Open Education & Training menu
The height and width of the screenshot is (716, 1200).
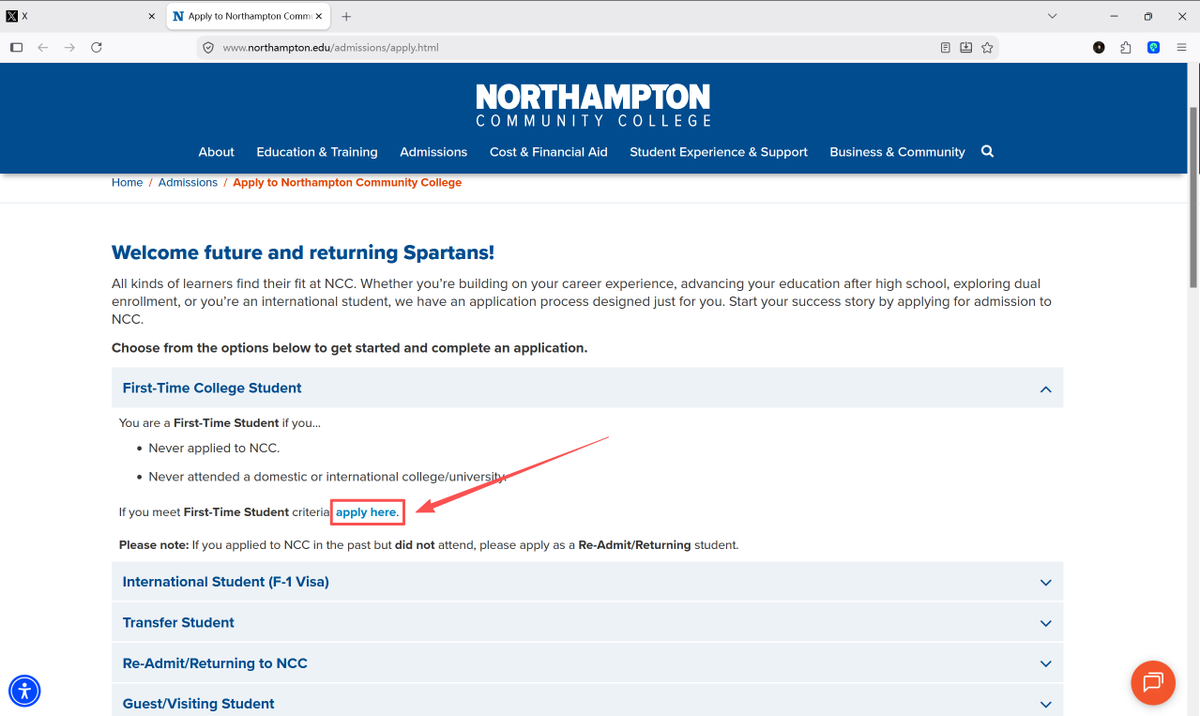(x=317, y=152)
